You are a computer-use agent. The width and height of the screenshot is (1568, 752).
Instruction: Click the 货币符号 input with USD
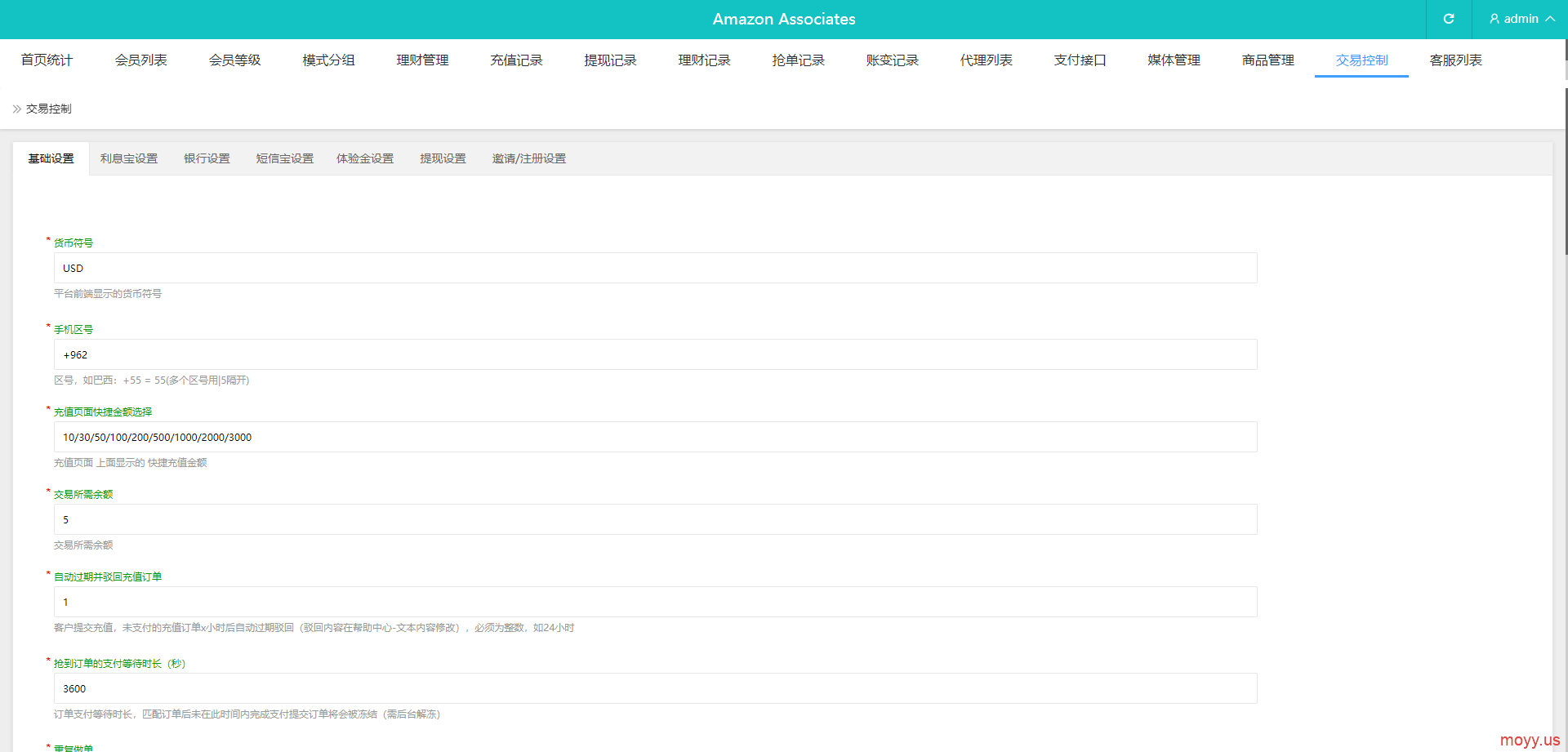(655, 268)
